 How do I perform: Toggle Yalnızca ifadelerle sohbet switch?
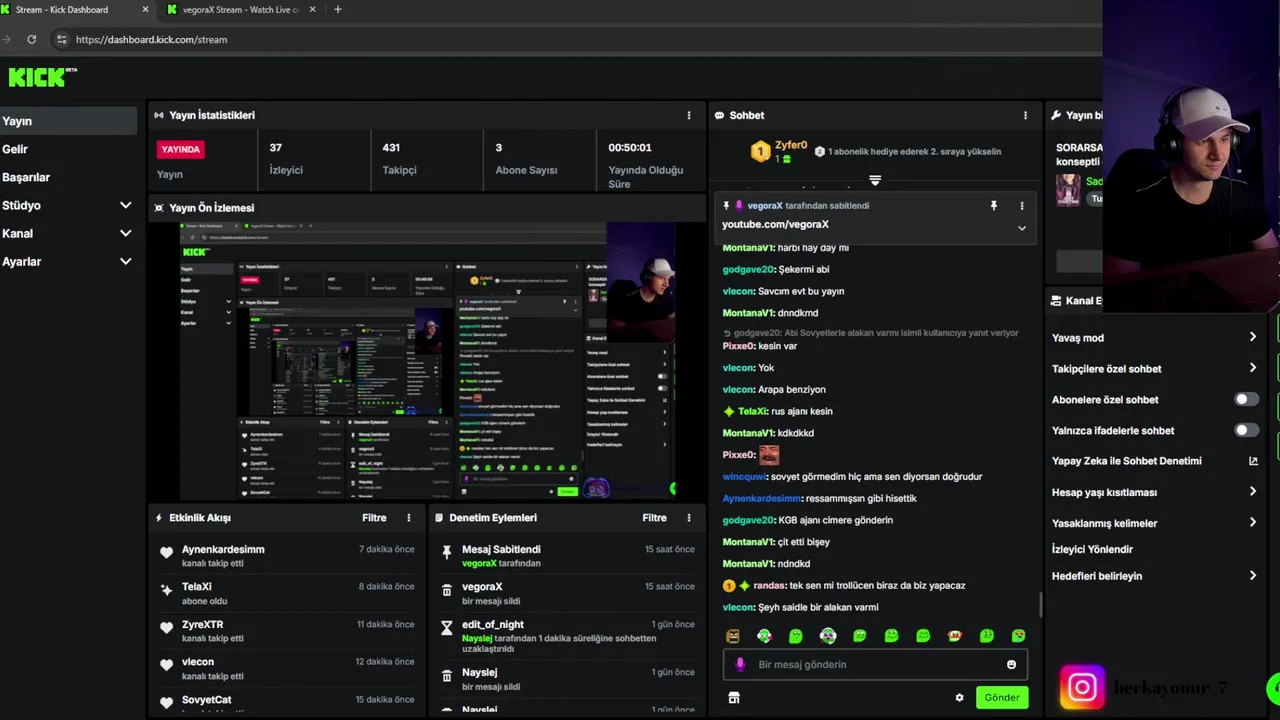click(1246, 430)
